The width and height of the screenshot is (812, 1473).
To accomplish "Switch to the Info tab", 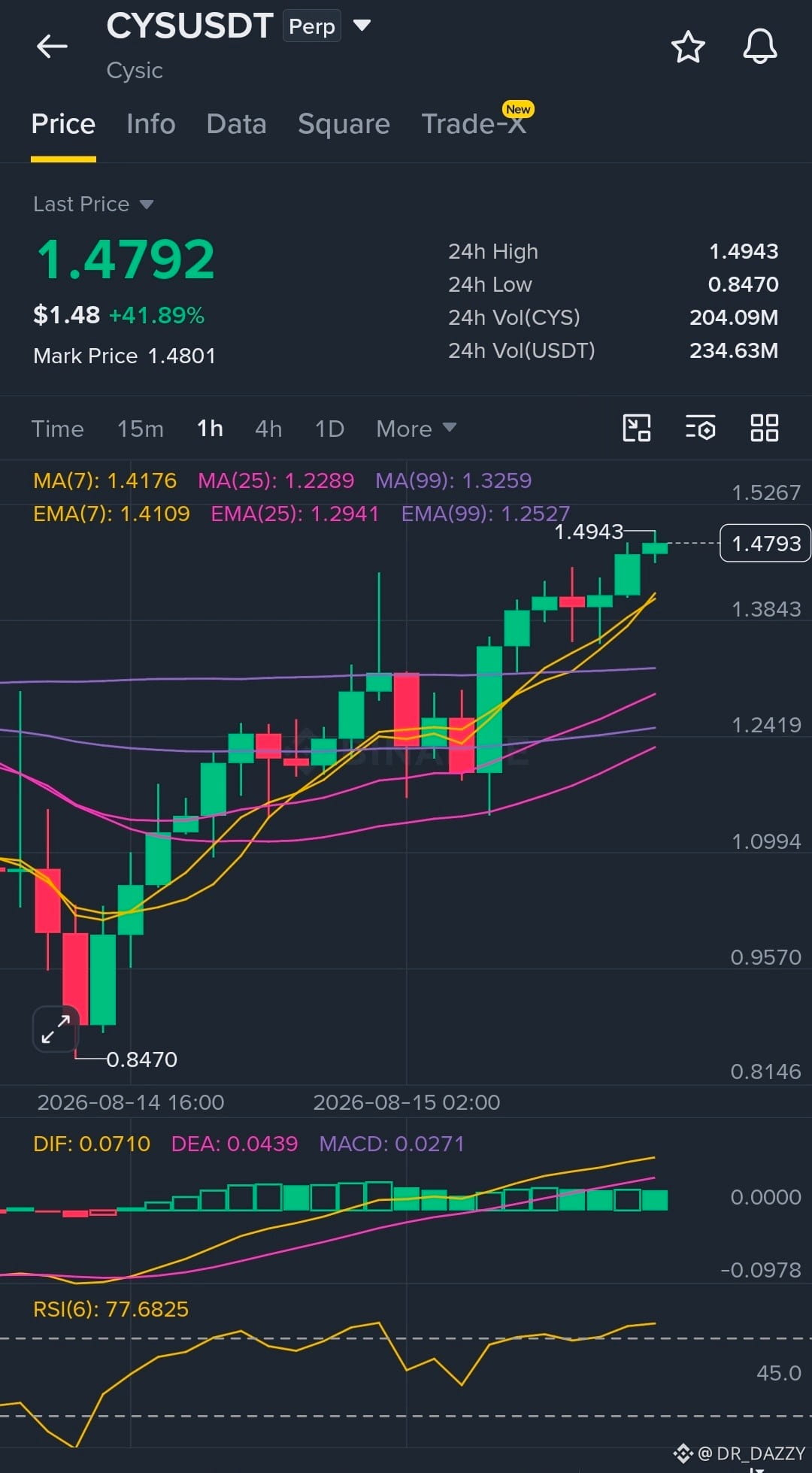I will tap(150, 124).
